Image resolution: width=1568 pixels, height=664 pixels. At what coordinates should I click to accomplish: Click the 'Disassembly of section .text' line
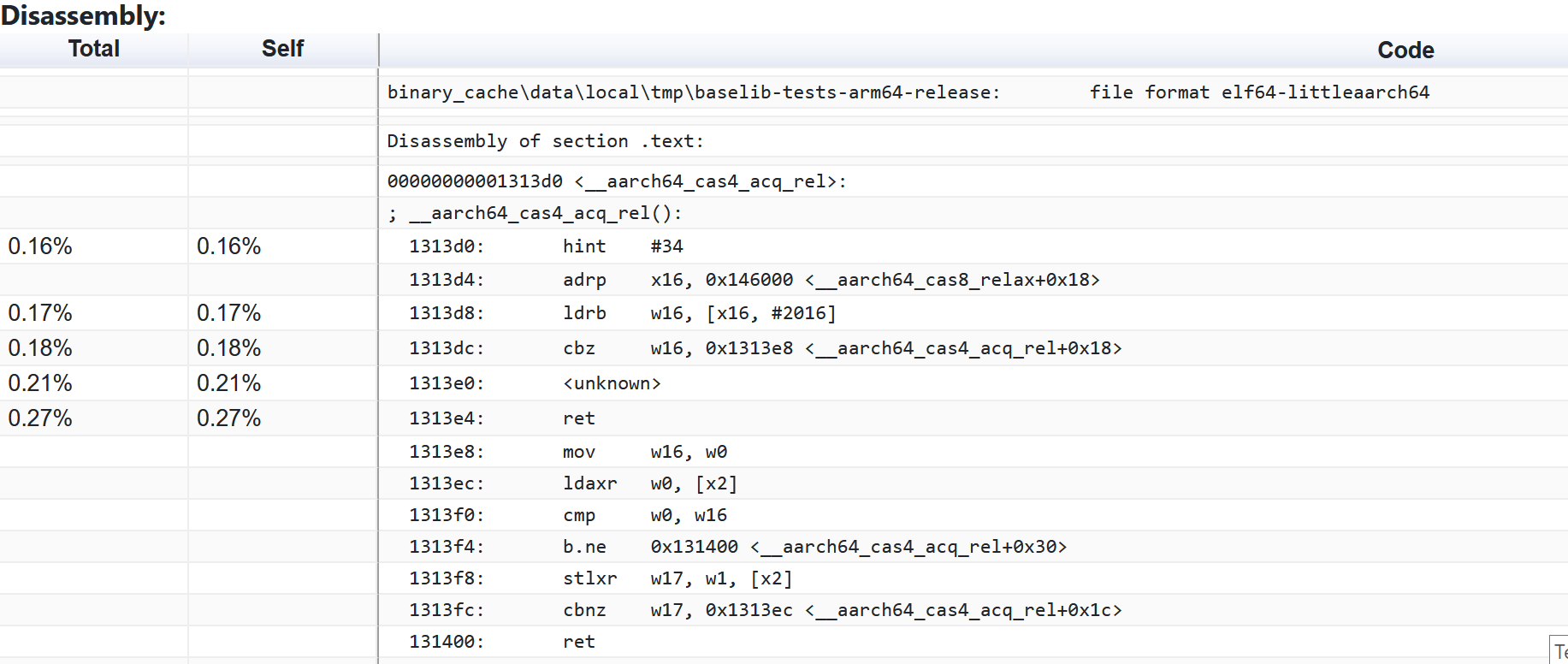coord(545,141)
